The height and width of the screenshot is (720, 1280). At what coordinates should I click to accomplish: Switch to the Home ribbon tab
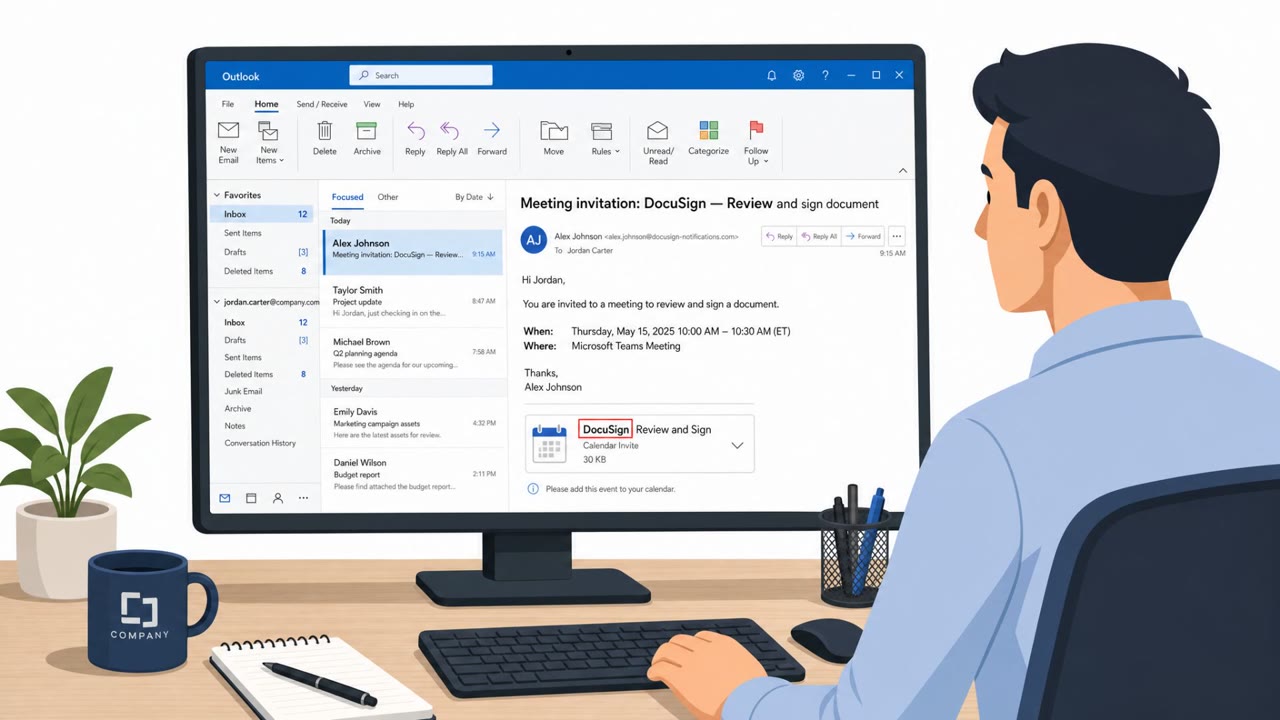(x=266, y=104)
